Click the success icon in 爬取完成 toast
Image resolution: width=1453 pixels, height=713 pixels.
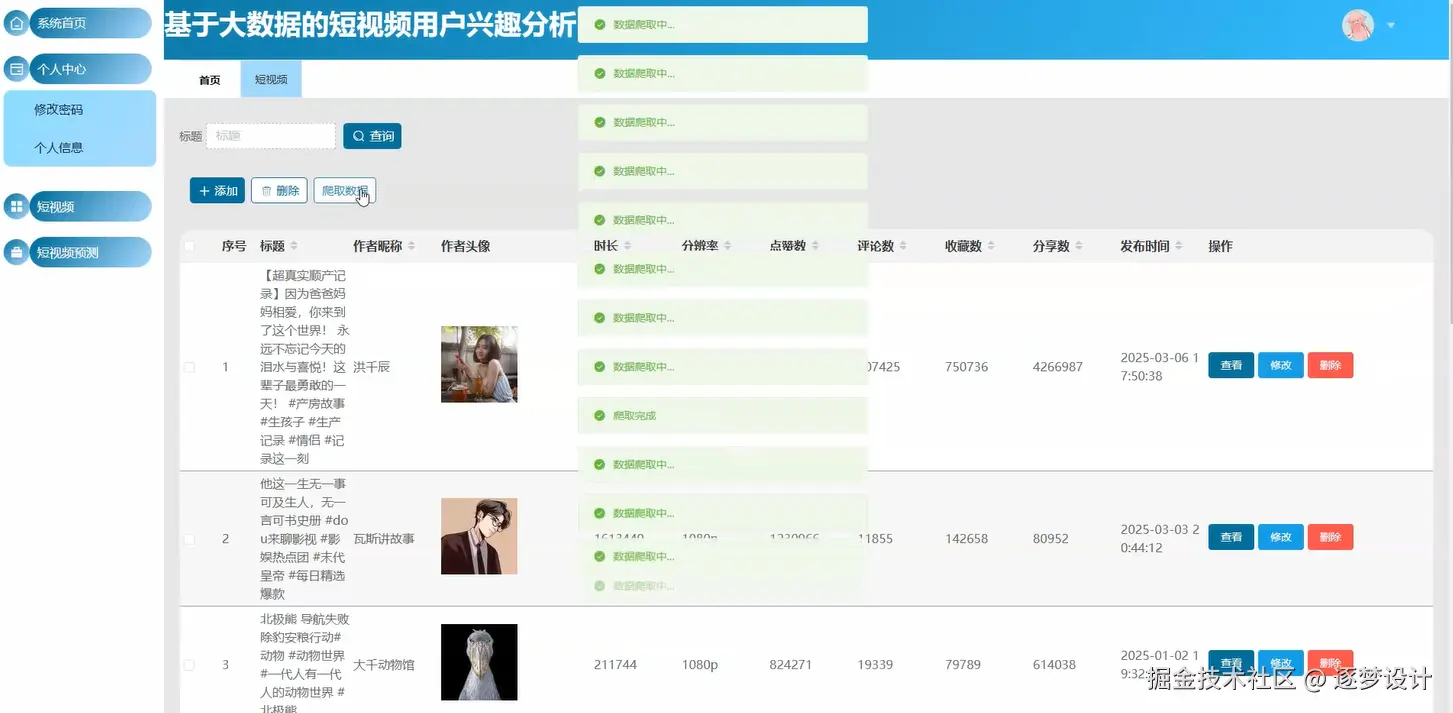pyautogui.click(x=600, y=416)
